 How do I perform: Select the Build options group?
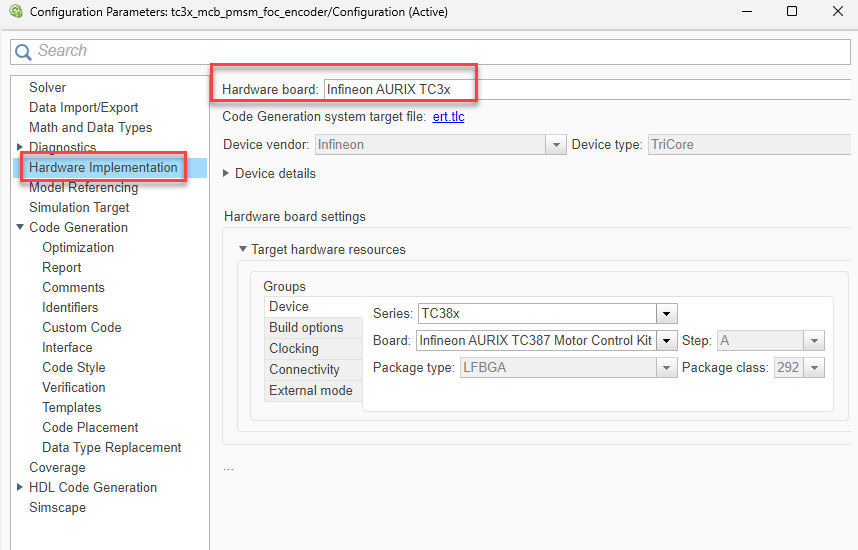pyautogui.click(x=306, y=327)
